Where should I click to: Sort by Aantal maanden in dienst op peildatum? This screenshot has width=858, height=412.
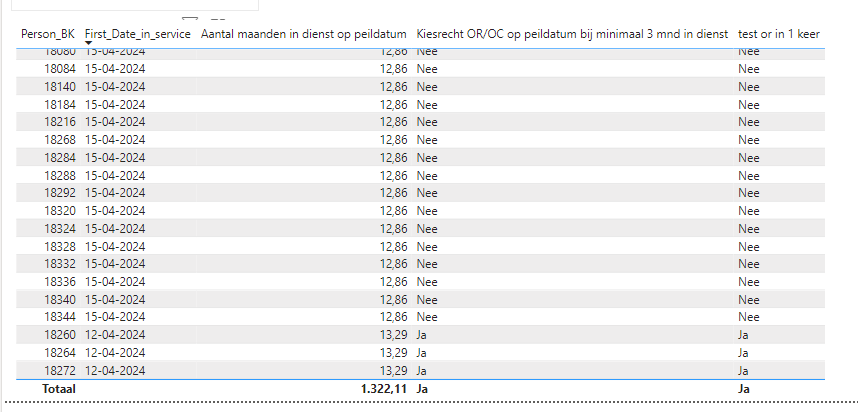coord(304,34)
